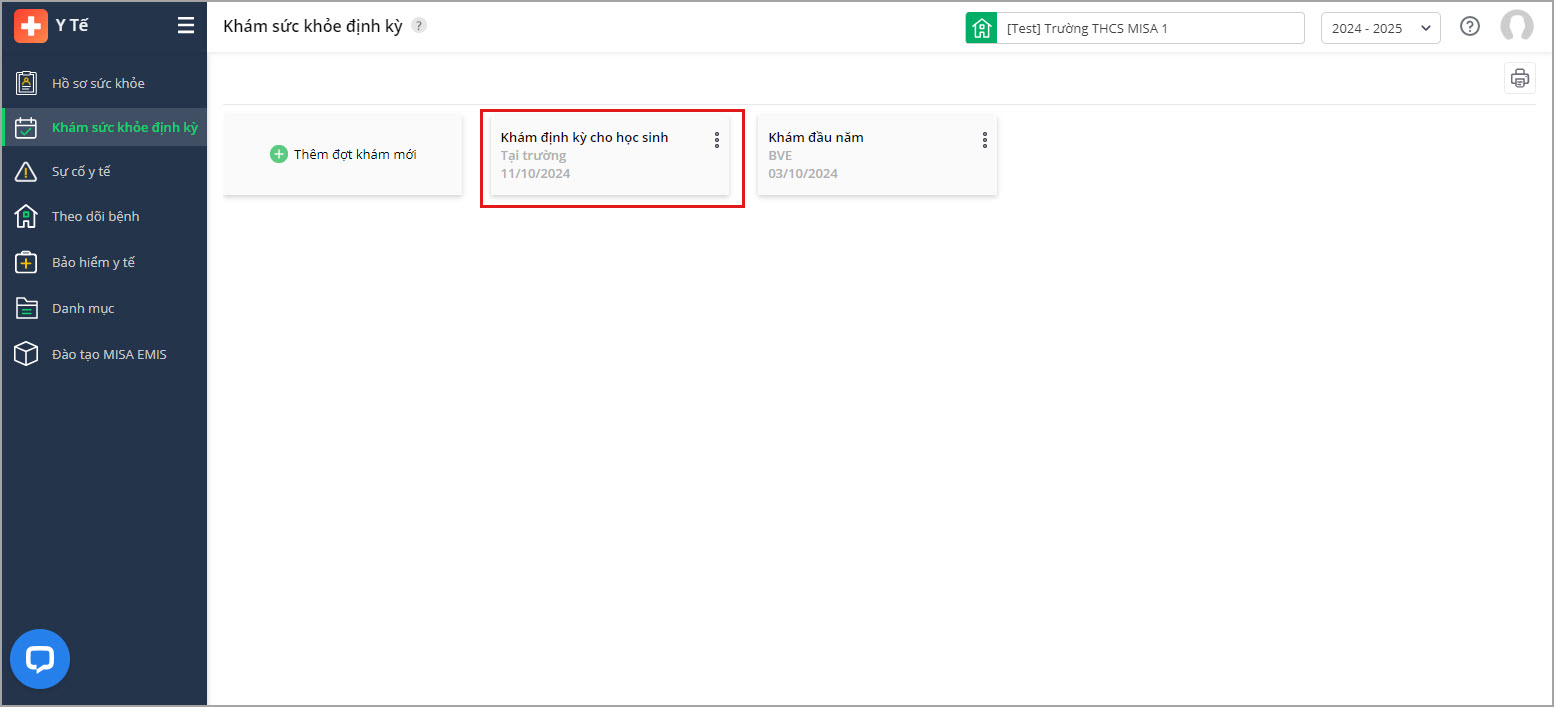1554x707 pixels.
Task: Click the BVE location text
Action: (x=780, y=156)
